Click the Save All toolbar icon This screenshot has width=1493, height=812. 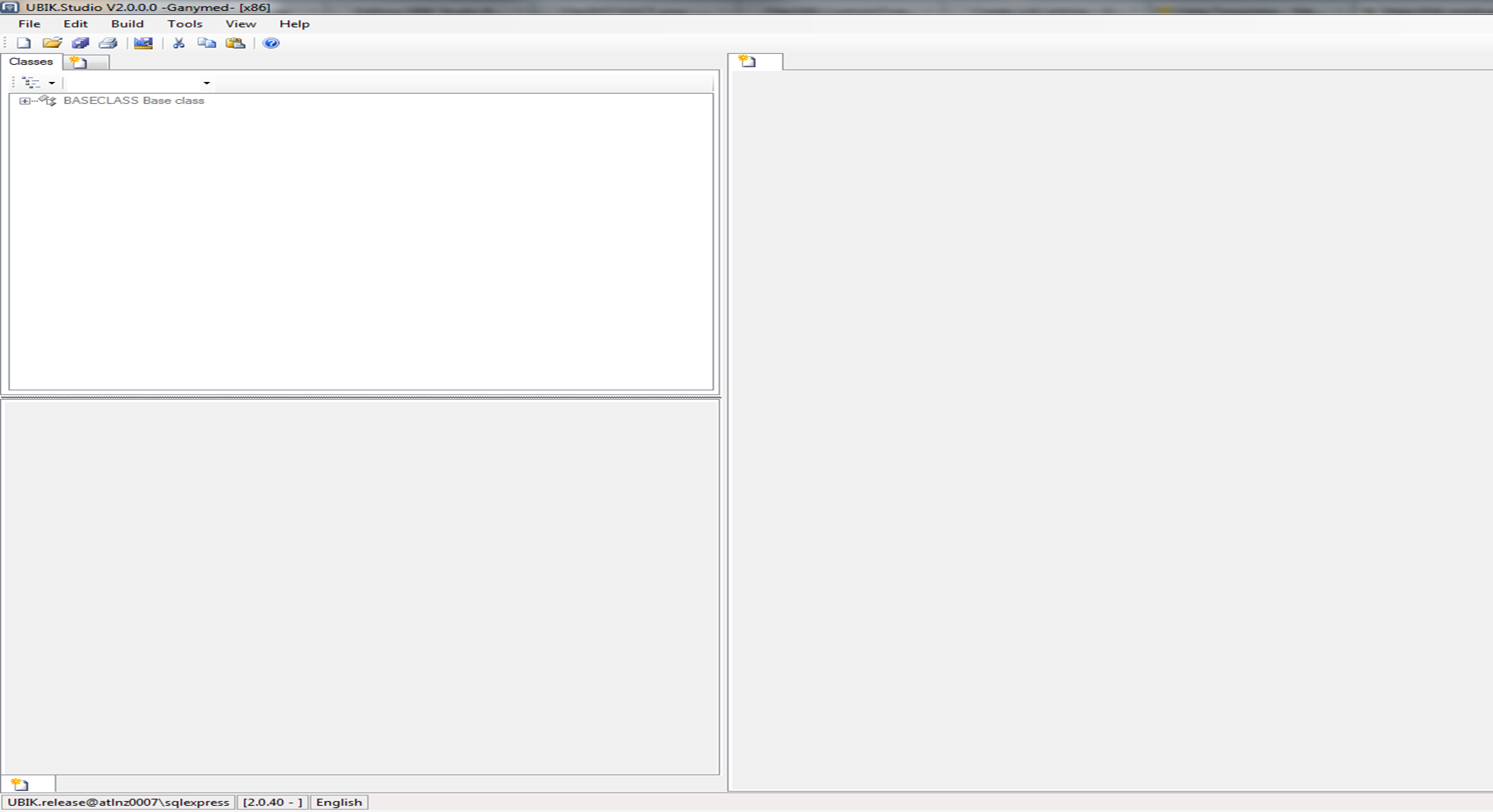click(80, 43)
